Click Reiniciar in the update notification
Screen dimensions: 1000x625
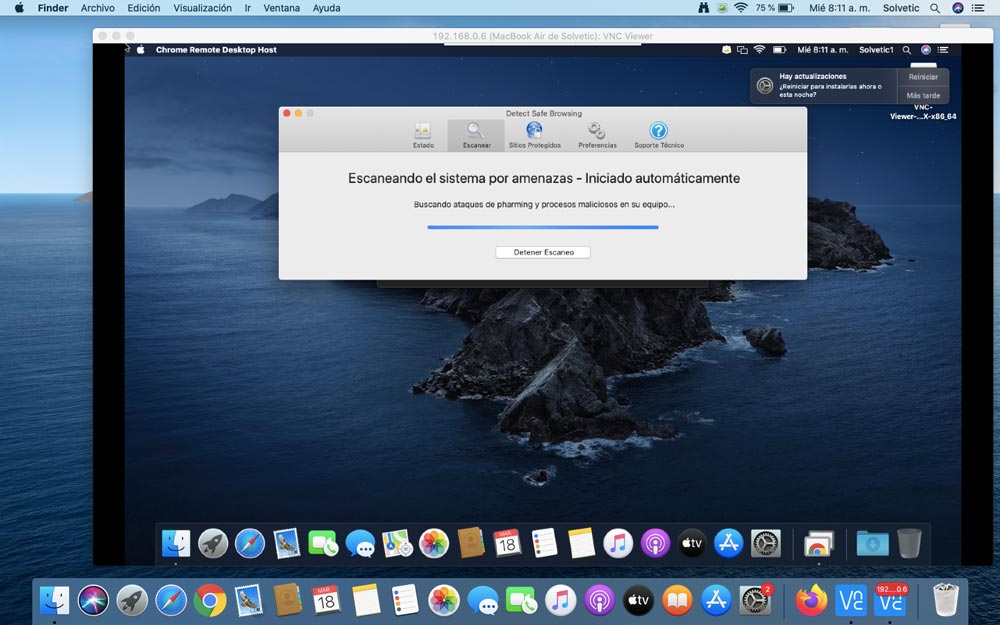923,77
